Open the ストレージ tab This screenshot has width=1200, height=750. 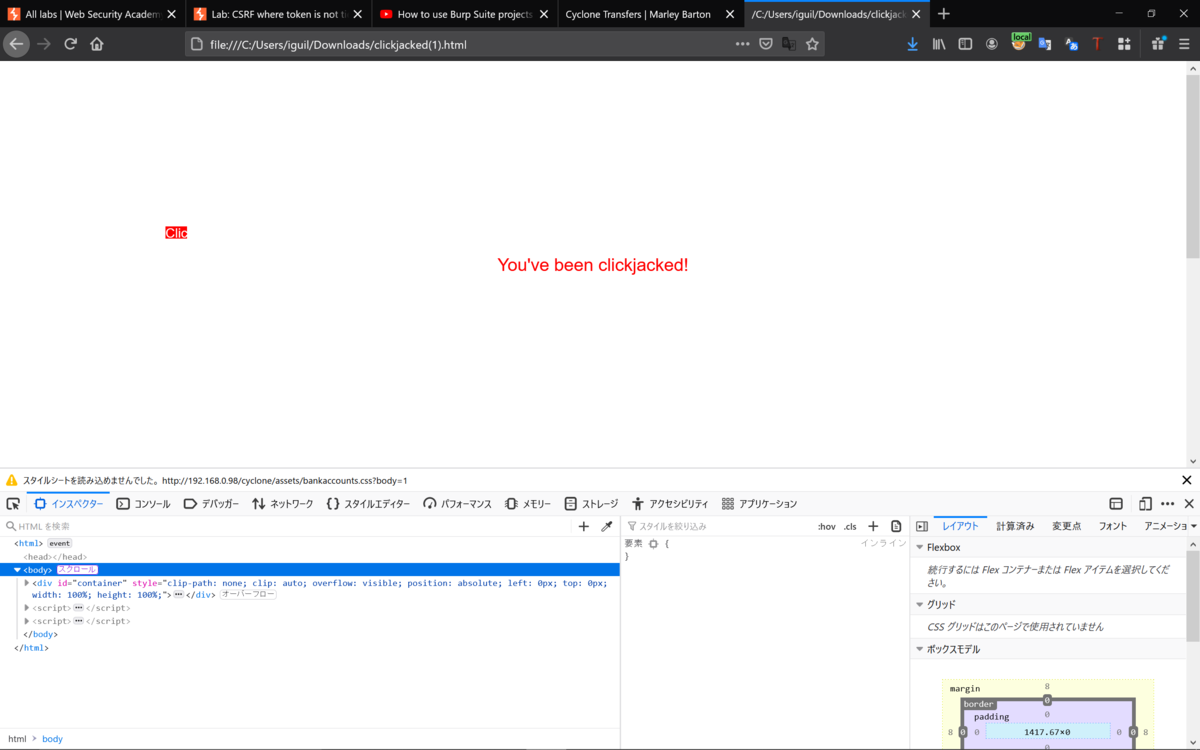click(591, 504)
